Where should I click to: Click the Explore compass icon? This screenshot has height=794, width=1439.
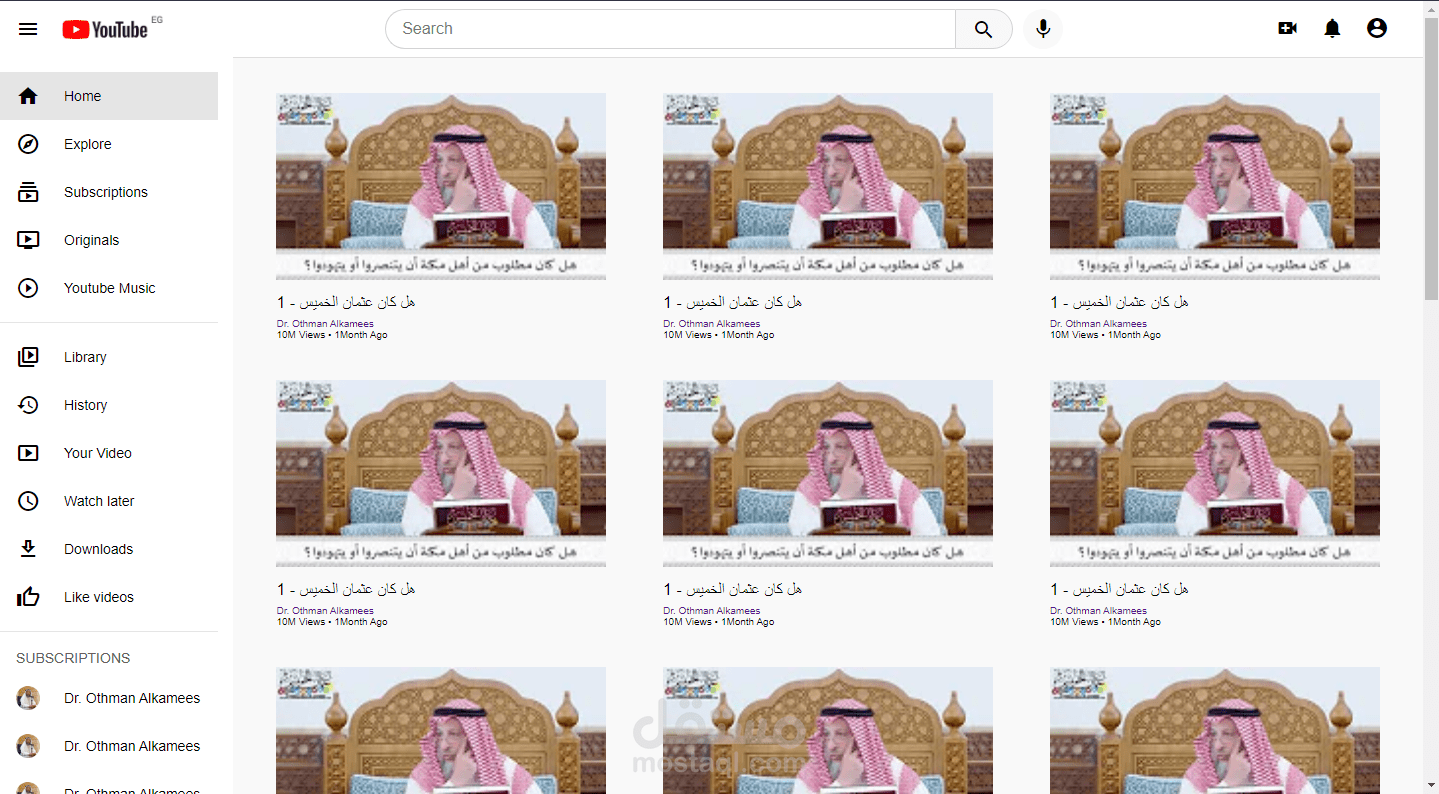pyautogui.click(x=28, y=144)
